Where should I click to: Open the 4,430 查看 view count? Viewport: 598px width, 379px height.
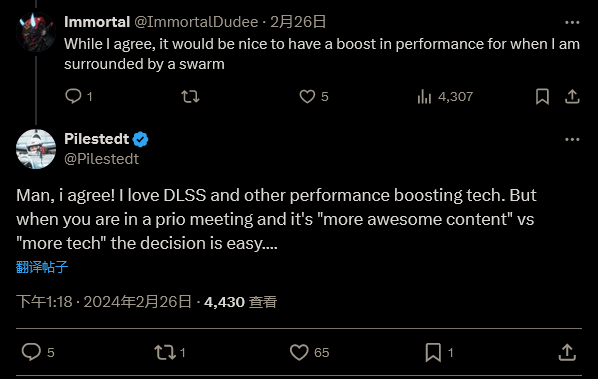tap(240, 302)
